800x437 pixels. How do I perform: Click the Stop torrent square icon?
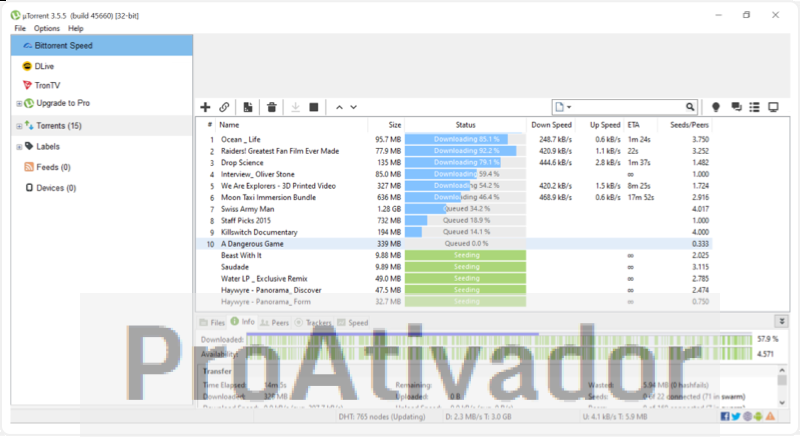point(314,107)
